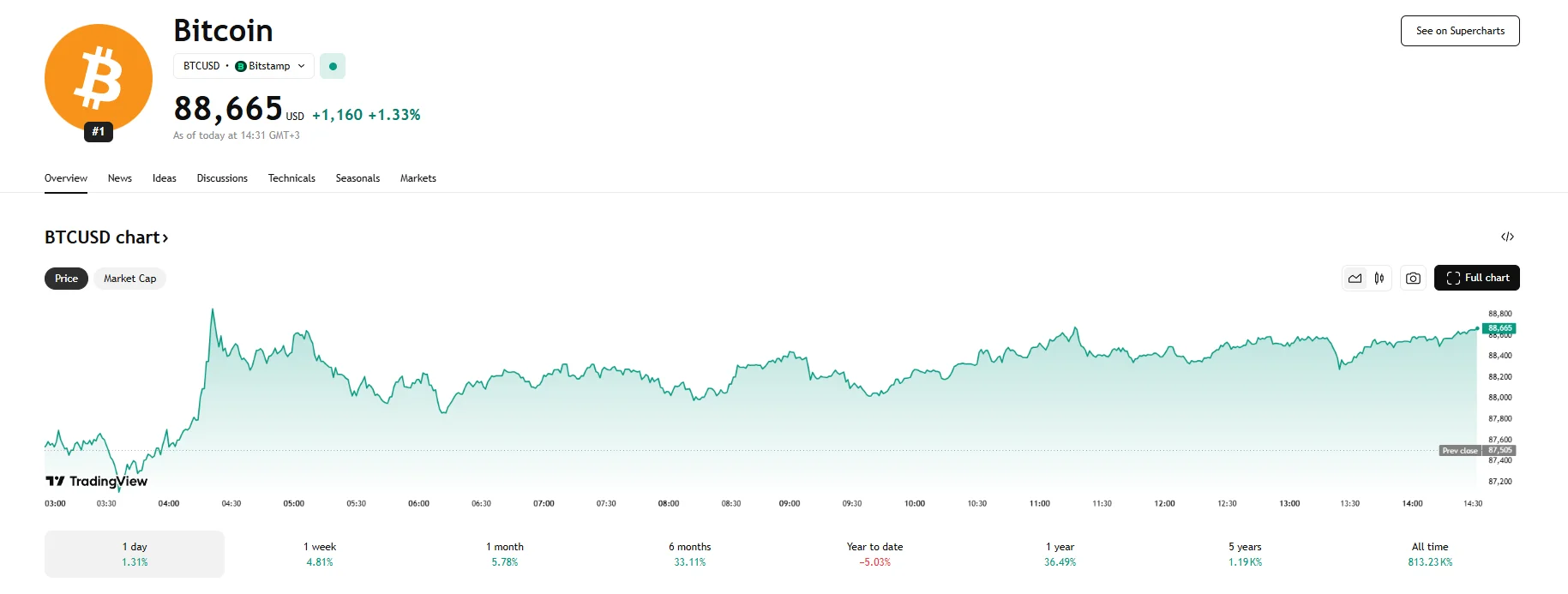Click the #1 rank badge
Viewport: 1568px width, 594px height.
tap(99, 132)
